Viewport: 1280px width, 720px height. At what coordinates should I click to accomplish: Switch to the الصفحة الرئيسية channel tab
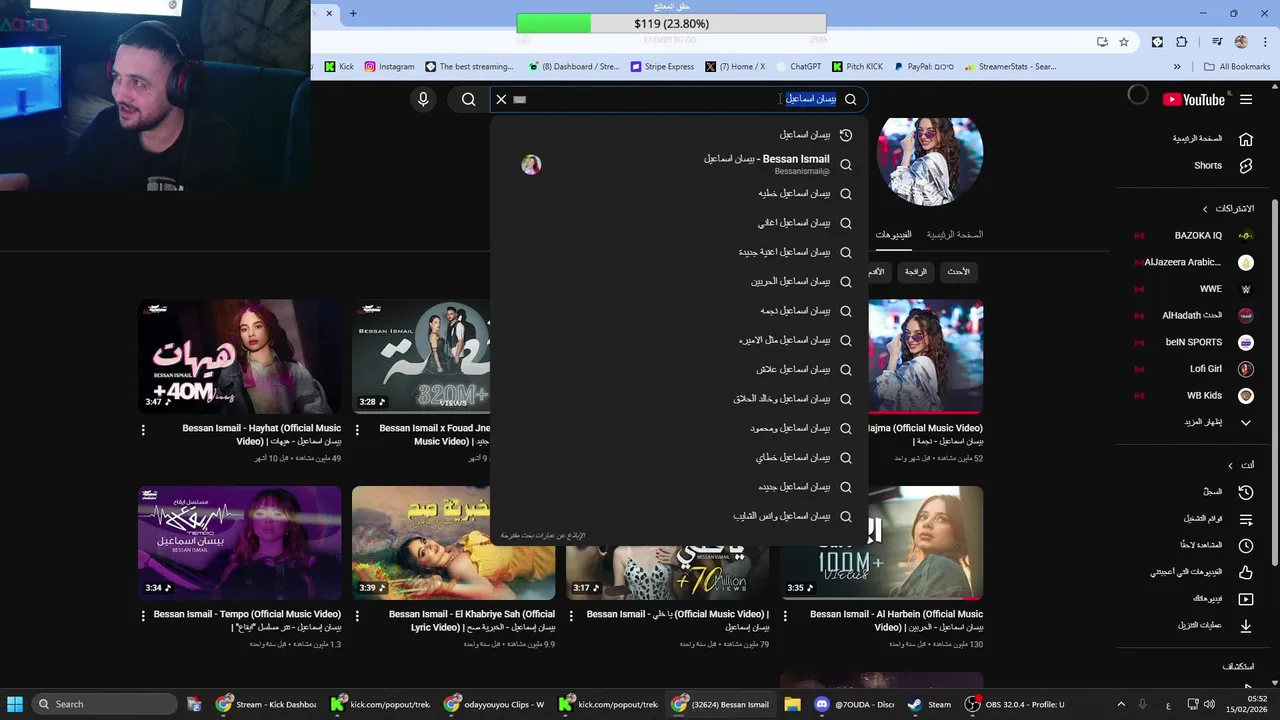(955, 235)
